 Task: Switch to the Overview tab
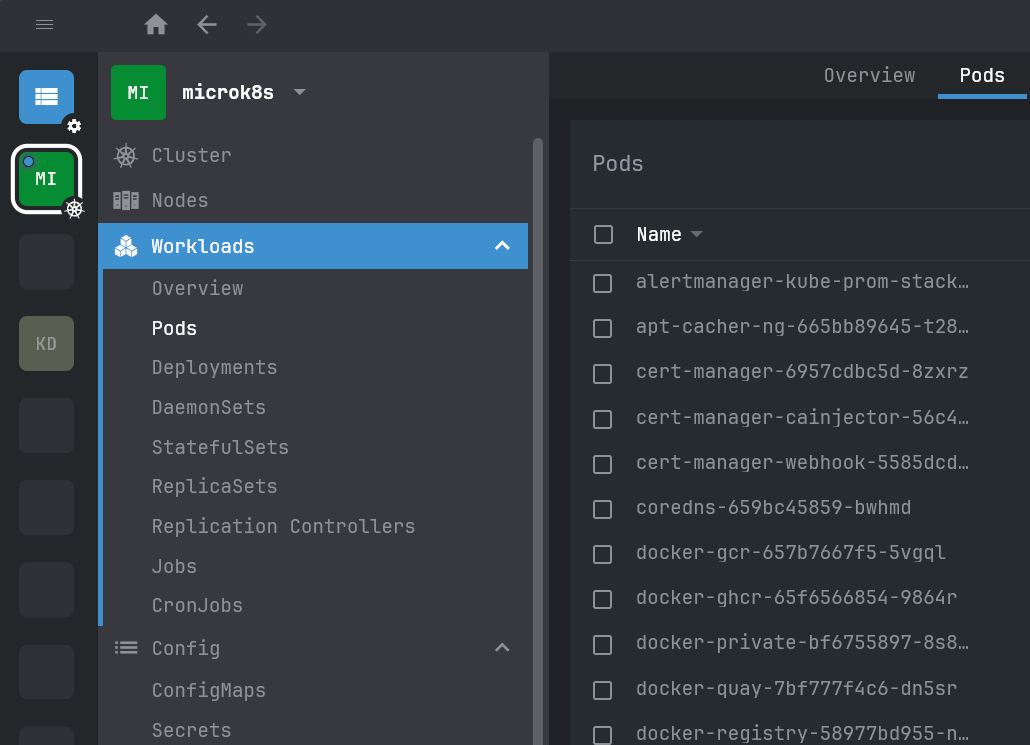tap(869, 76)
